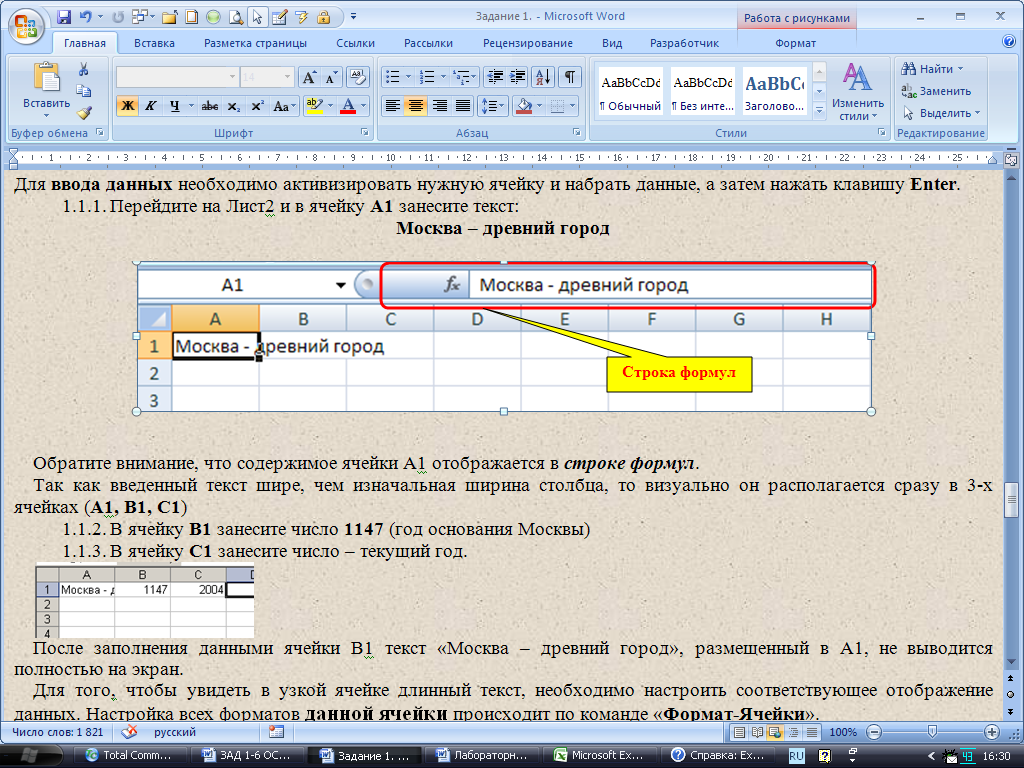The height and width of the screenshot is (768, 1024).
Task: Switch to the Вставка tab
Action: click(154, 43)
